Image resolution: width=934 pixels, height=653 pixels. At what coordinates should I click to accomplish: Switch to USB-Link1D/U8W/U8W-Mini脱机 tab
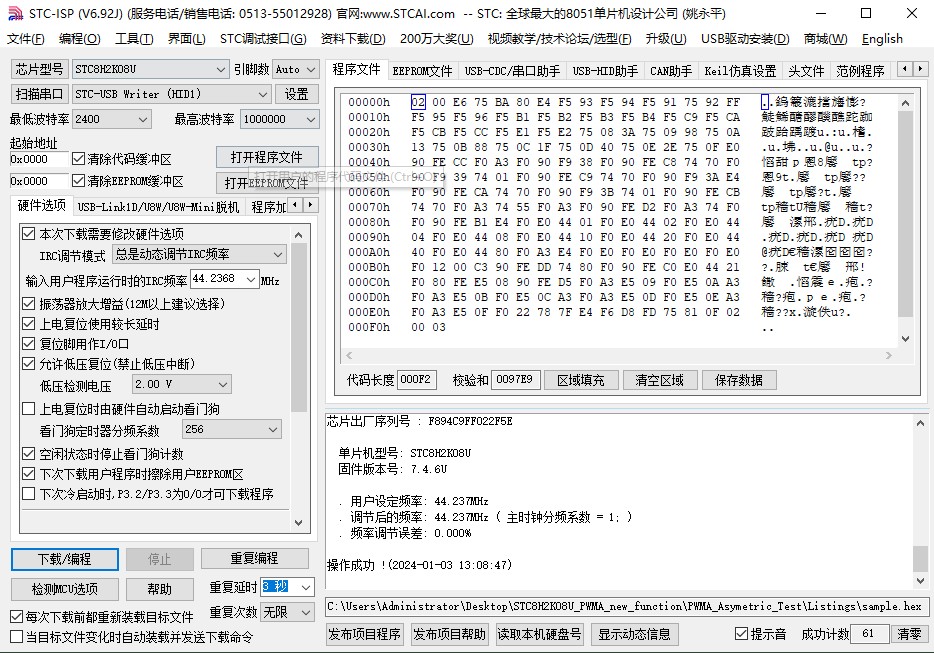(158, 207)
